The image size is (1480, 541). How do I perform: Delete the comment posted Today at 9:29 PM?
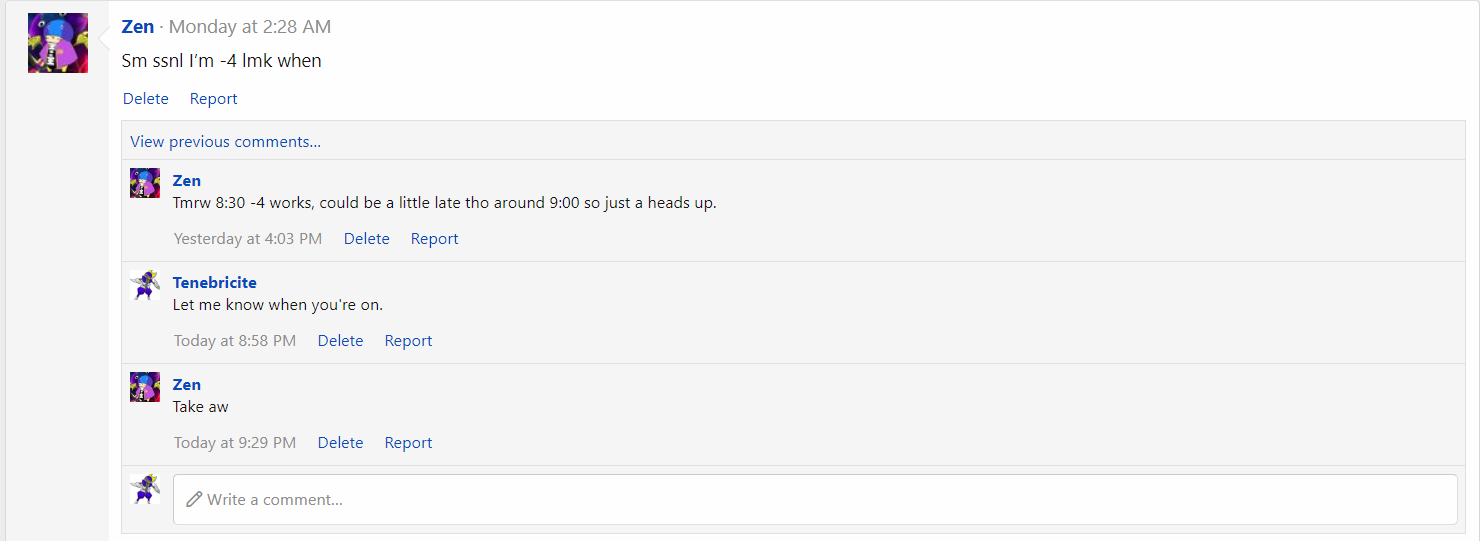pos(341,442)
